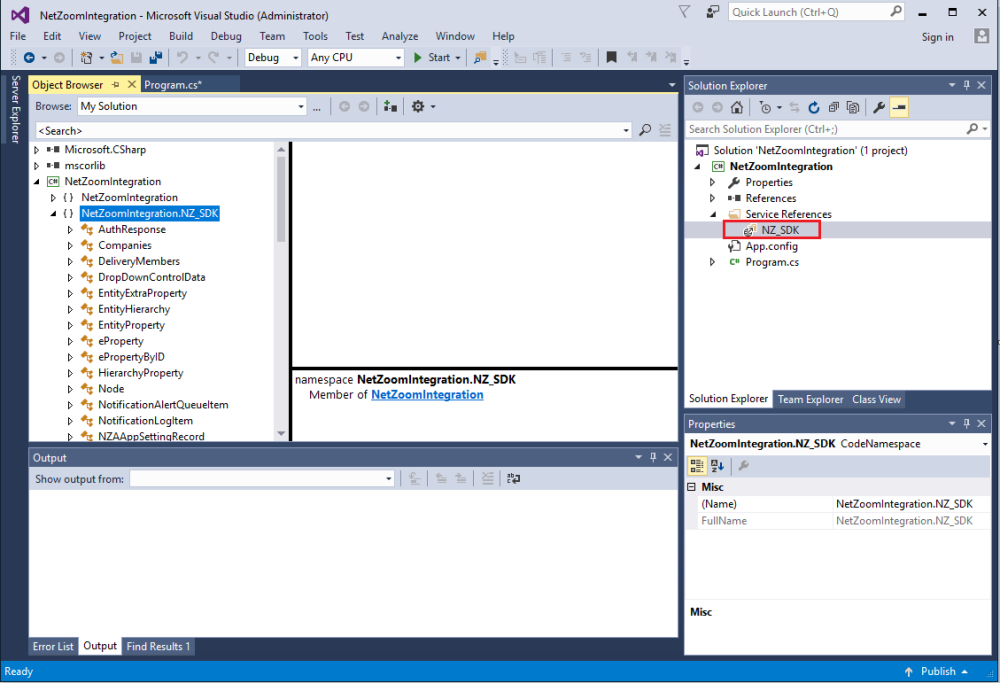This screenshot has width=1000, height=683.
Task: Select App.config in Solution Explorer
Action: pyautogui.click(x=771, y=246)
